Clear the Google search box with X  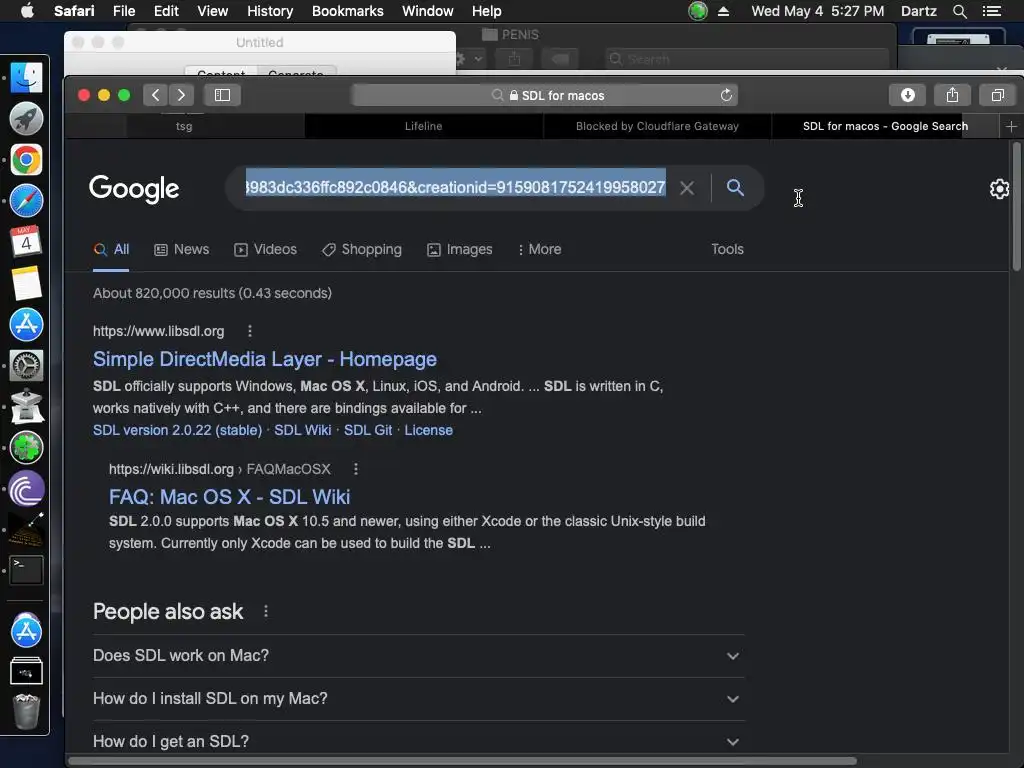686,188
